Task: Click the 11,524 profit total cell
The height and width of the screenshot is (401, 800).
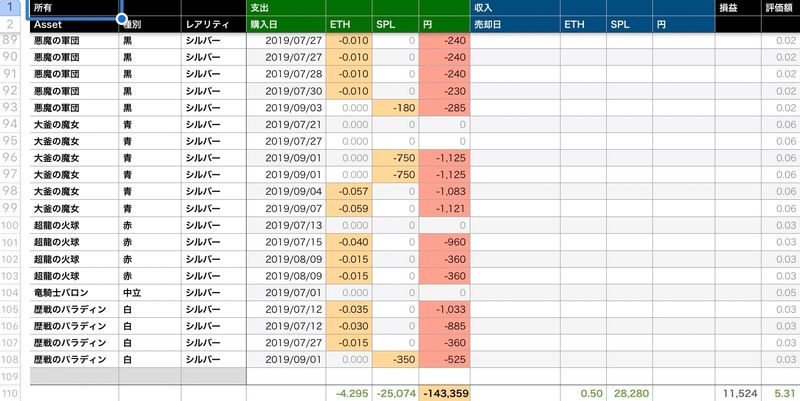Action: point(736,393)
